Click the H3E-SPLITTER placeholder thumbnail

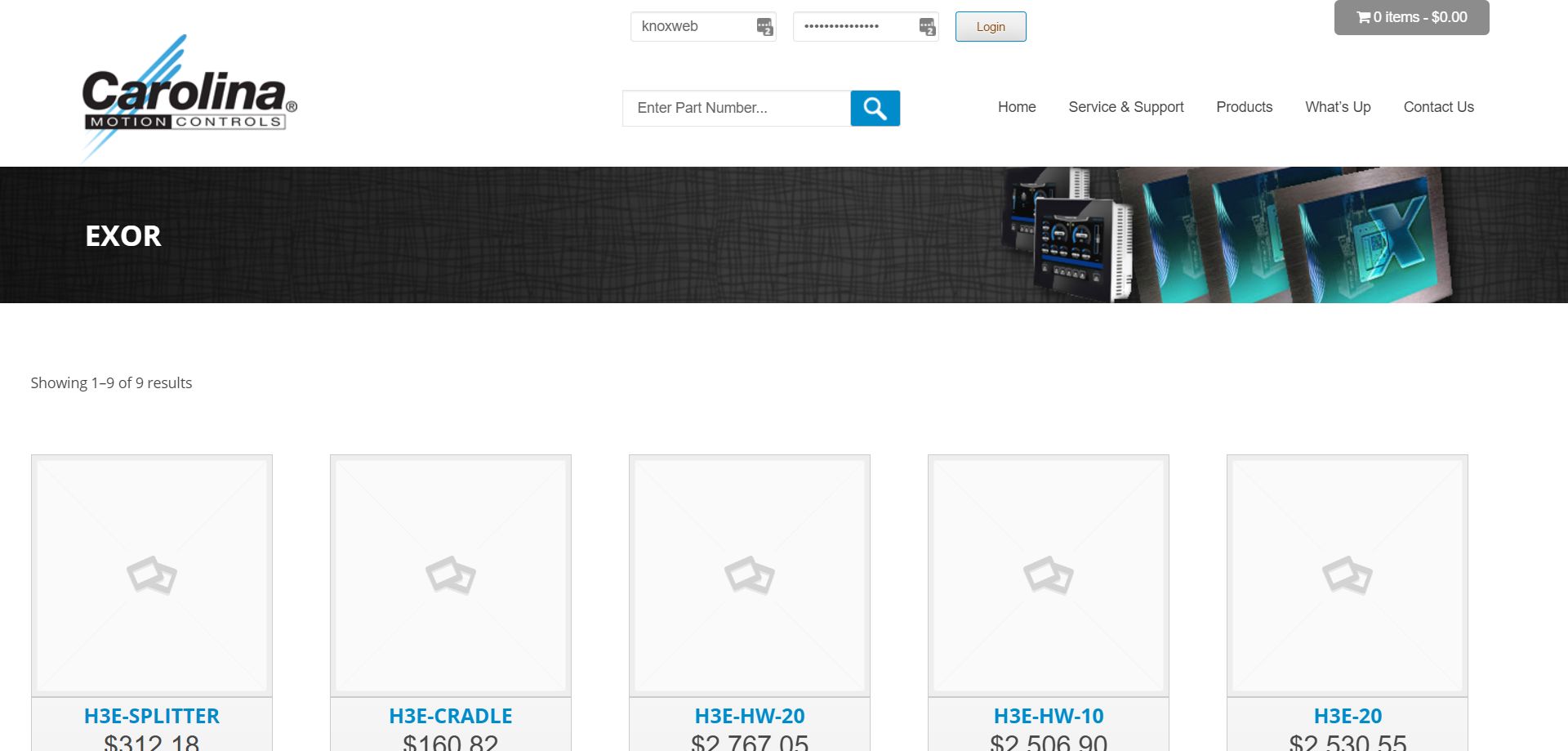(152, 575)
